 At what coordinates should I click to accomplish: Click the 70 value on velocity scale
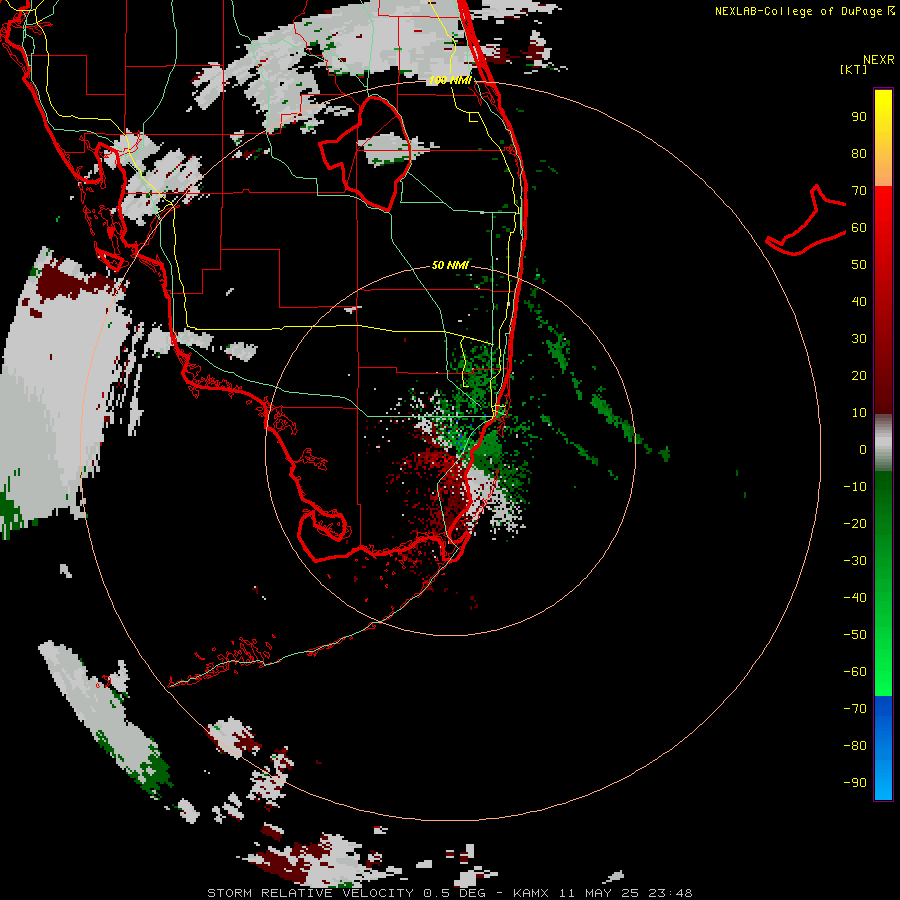pos(859,191)
